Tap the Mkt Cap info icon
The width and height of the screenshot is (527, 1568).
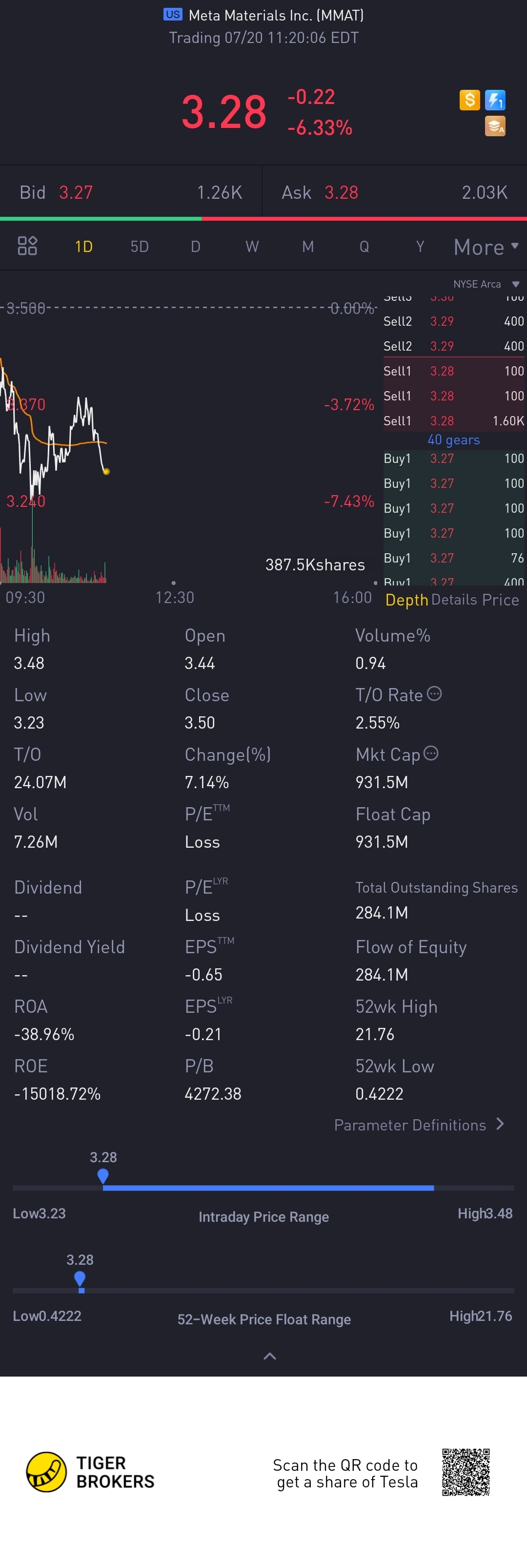click(431, 753)
